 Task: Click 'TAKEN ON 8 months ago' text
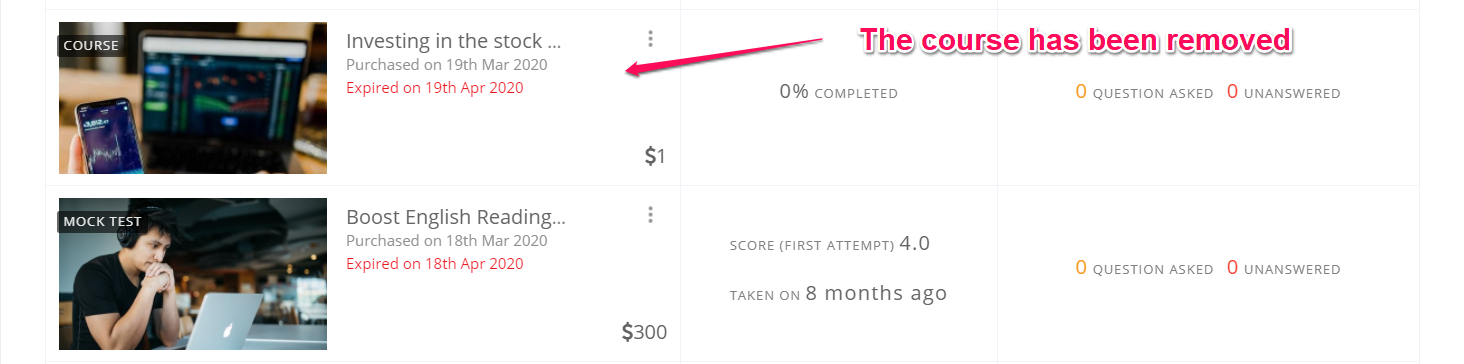[838, 294]
